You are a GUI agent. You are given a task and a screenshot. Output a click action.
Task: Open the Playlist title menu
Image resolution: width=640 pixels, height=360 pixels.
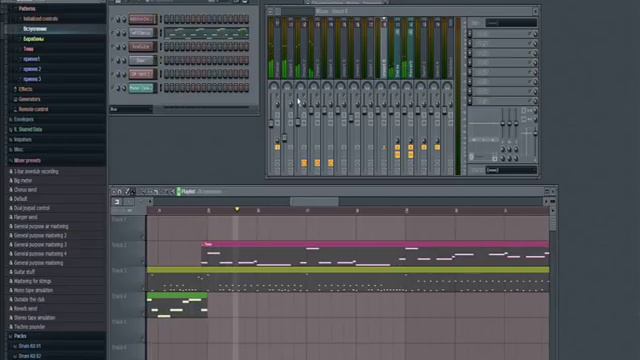pyautogui.click(x=188, y=191)
